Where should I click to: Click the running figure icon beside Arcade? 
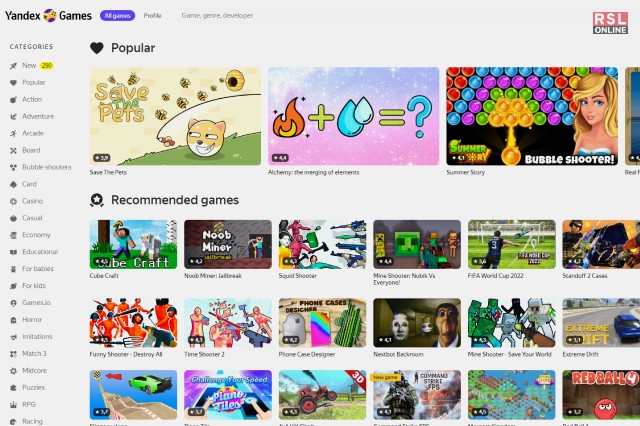coord(13,133)
